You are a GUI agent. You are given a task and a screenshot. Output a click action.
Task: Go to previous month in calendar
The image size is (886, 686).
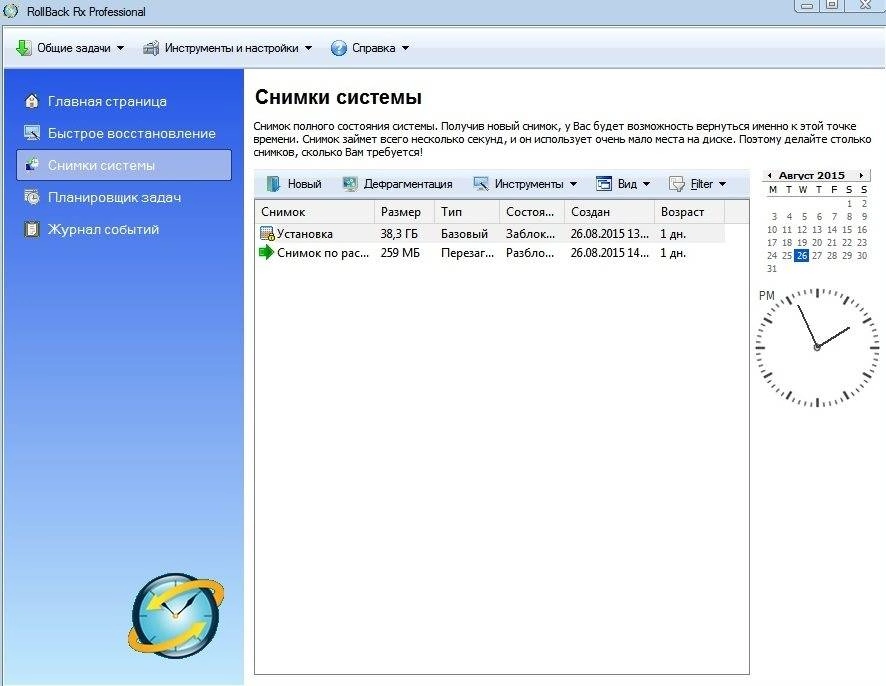pos(770,176)
